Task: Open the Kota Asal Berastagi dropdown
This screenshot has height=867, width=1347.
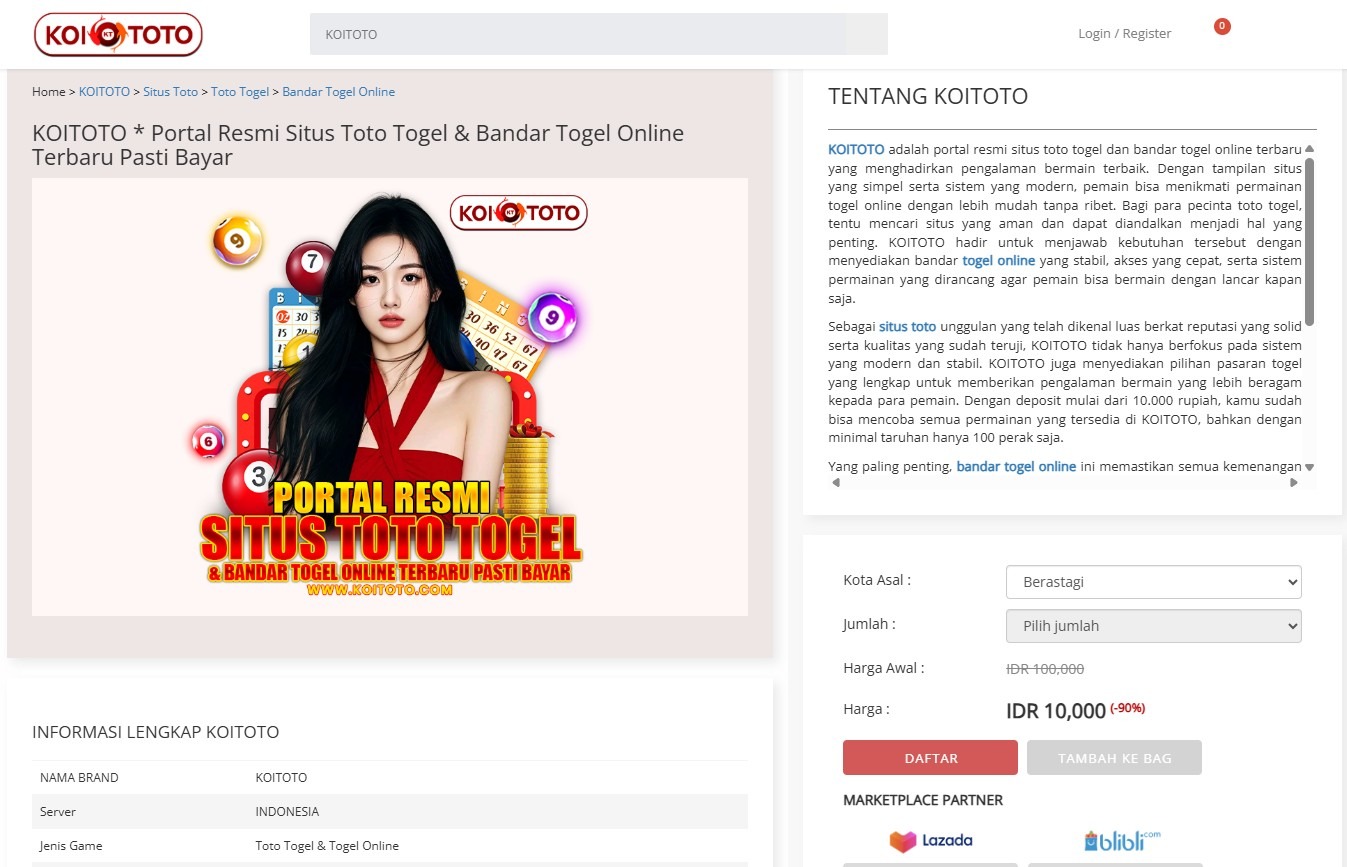Action: pyautogui.click(x=1152, y=581)
